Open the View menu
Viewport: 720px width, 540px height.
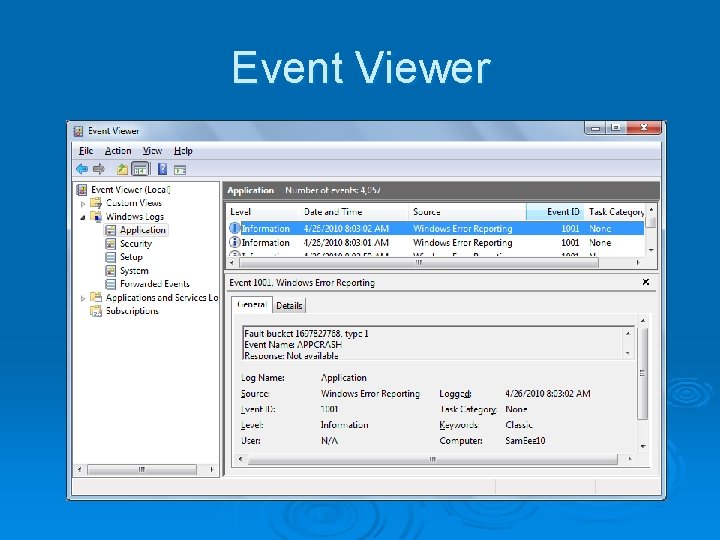click(x=152, y=151)
